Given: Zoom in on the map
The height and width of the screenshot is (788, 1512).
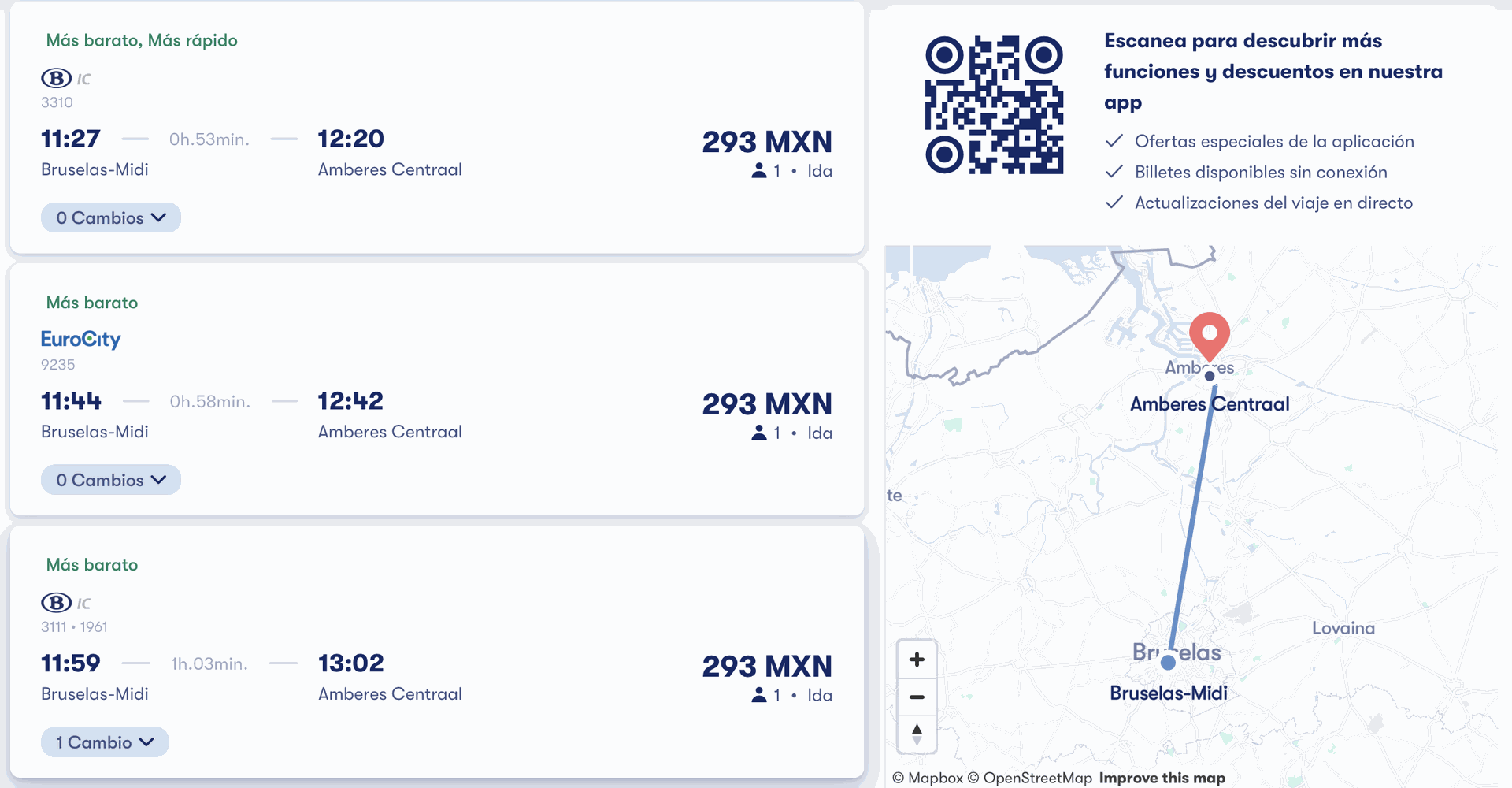Looking at the screenshot, I should (917, 660).
